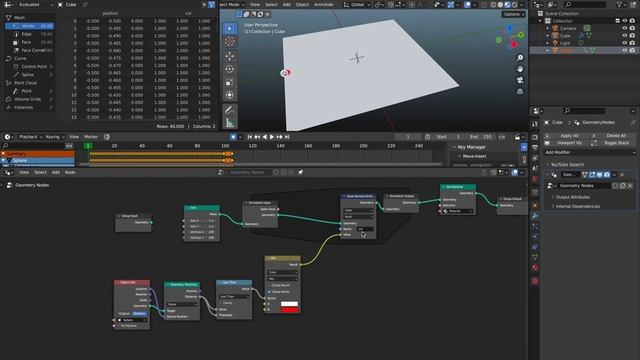Click the node editor pin icon

[300, 173]
